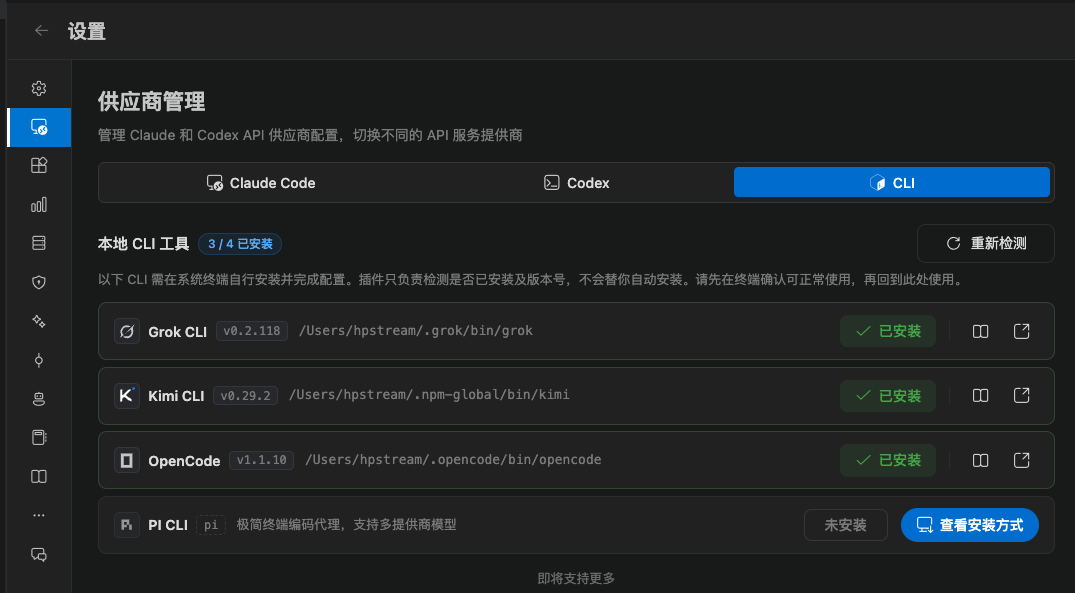
Task: Click the PI CLI name label
Action: 168,525
